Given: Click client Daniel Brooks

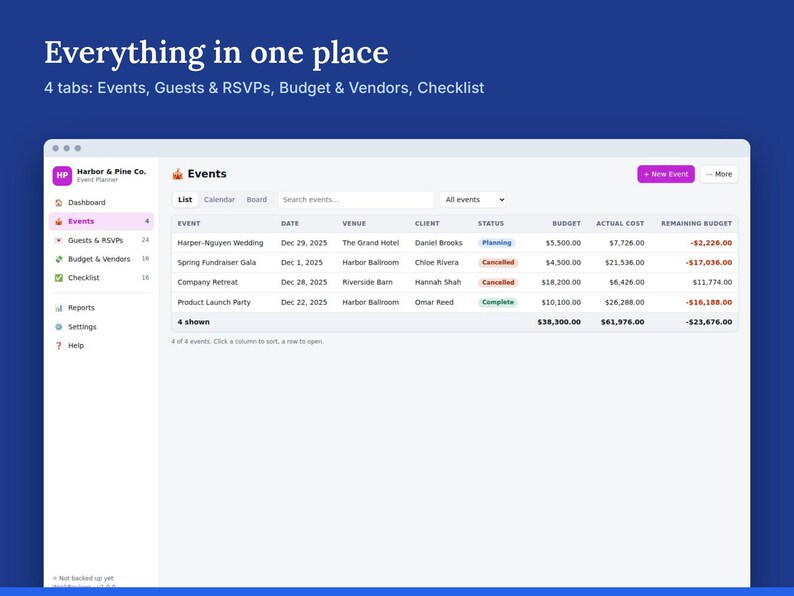Looking at the screenshot, I should 439,243.
